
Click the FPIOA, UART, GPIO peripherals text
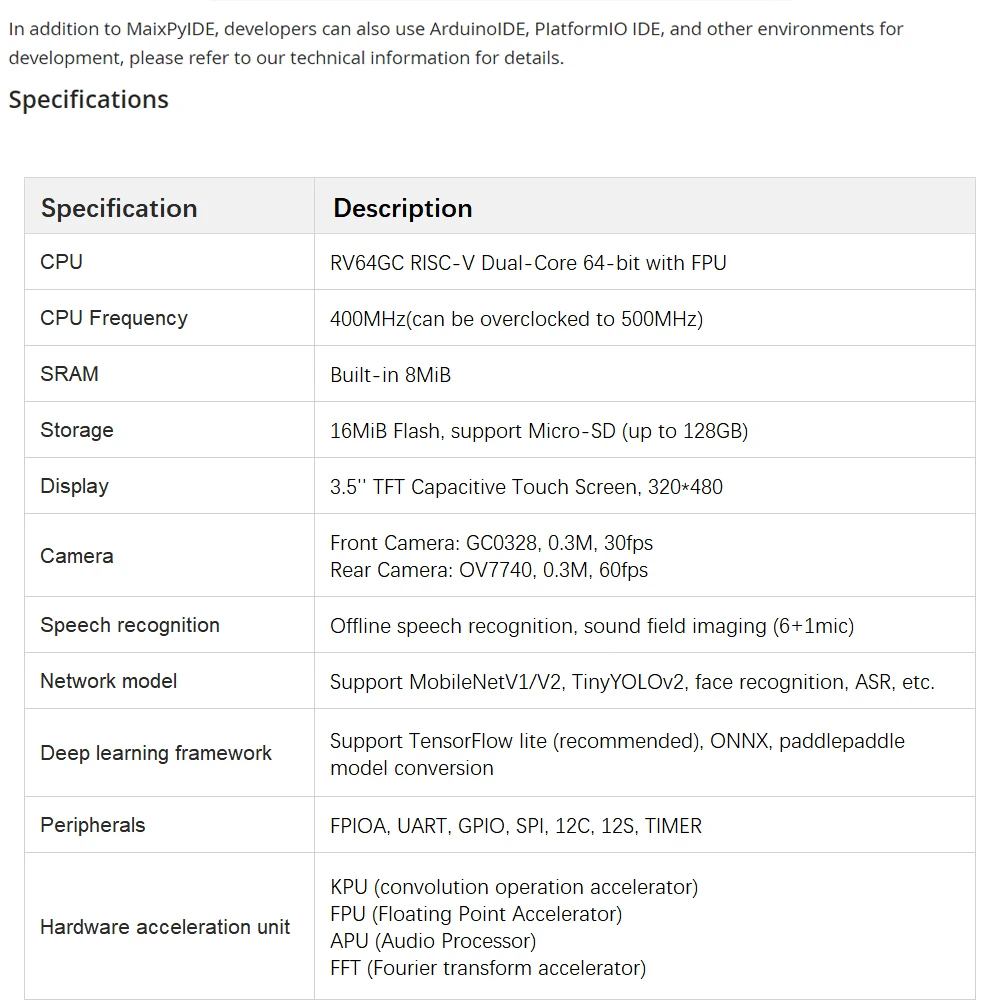tap(516, 825)
